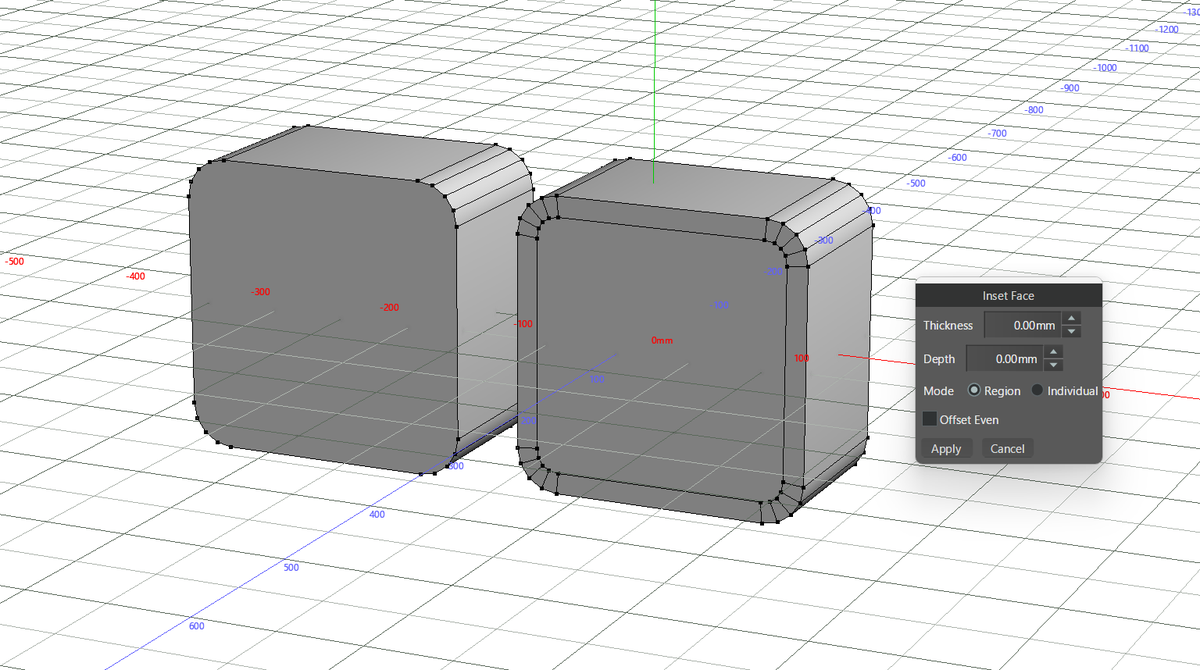Enable the Offset Even checkbox
The width and height of the screenshot is (1200, 670).
click(x=930, y=419)
